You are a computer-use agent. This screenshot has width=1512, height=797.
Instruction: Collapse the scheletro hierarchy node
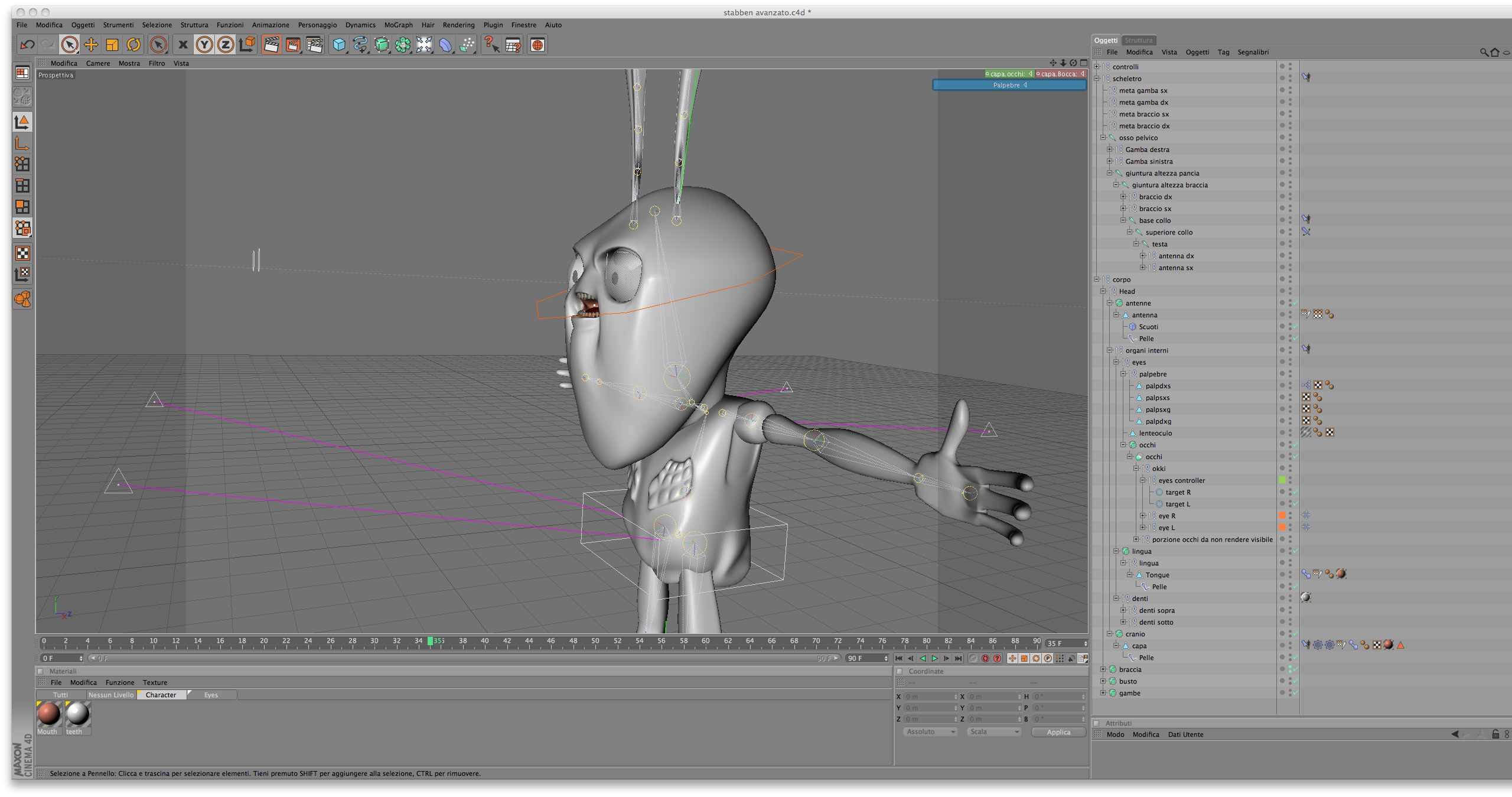1096,79
